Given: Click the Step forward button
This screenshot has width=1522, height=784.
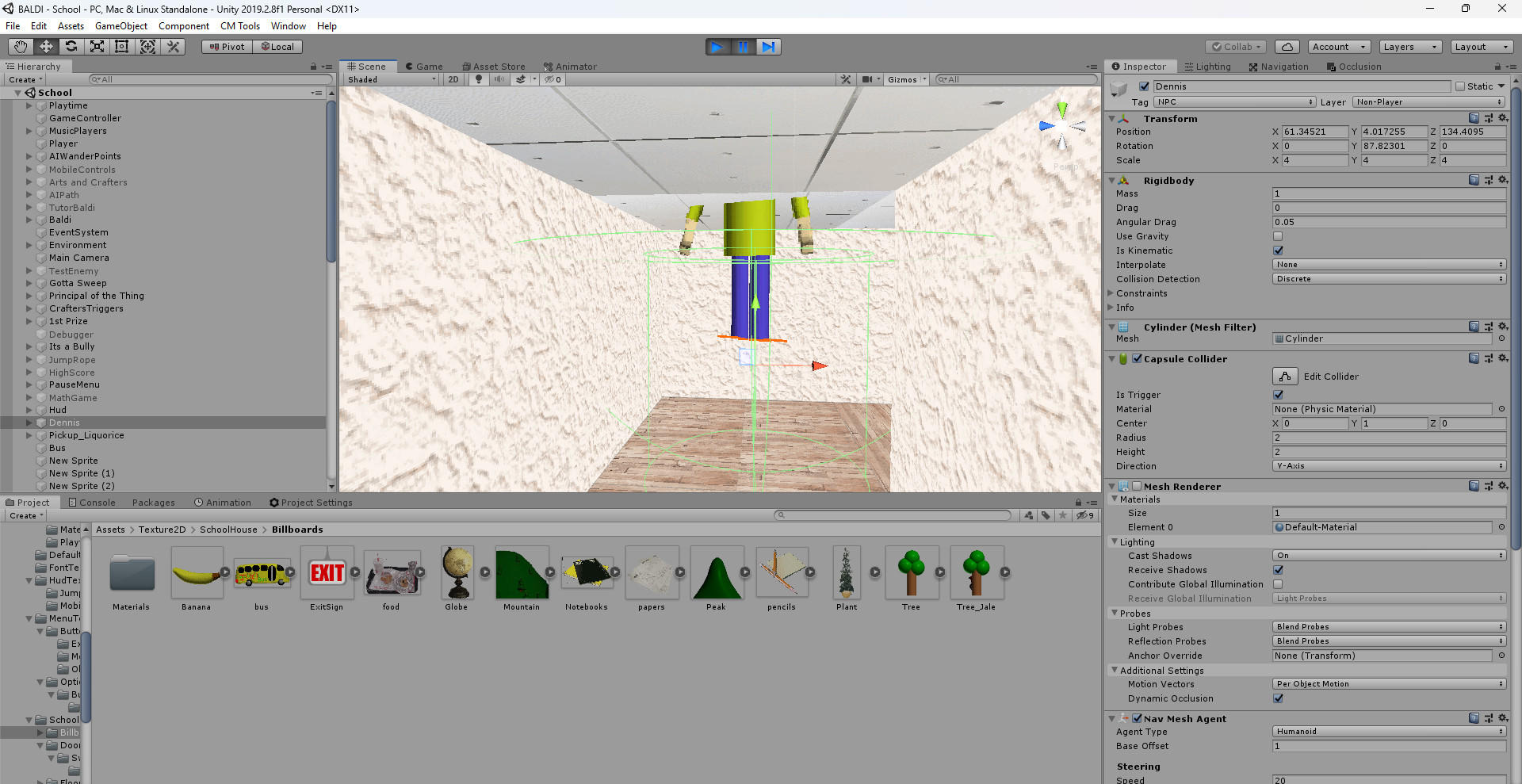Looking at the screenshot, I should (x=768, y=47).
